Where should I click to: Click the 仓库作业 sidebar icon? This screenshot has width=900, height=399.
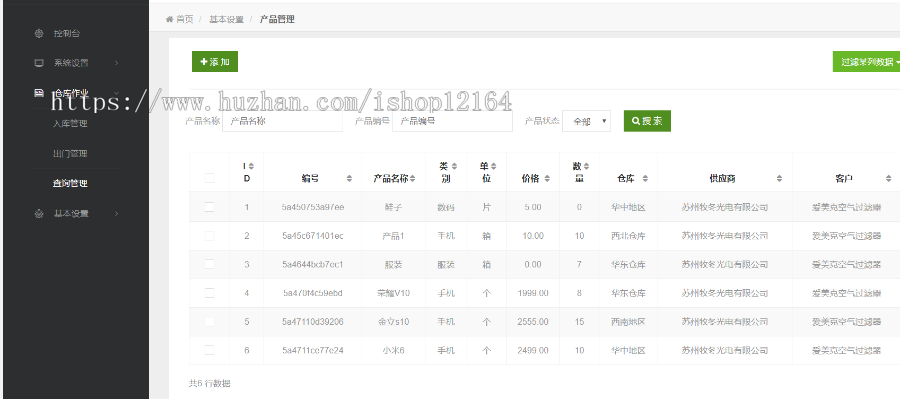(x=38, y=92)
